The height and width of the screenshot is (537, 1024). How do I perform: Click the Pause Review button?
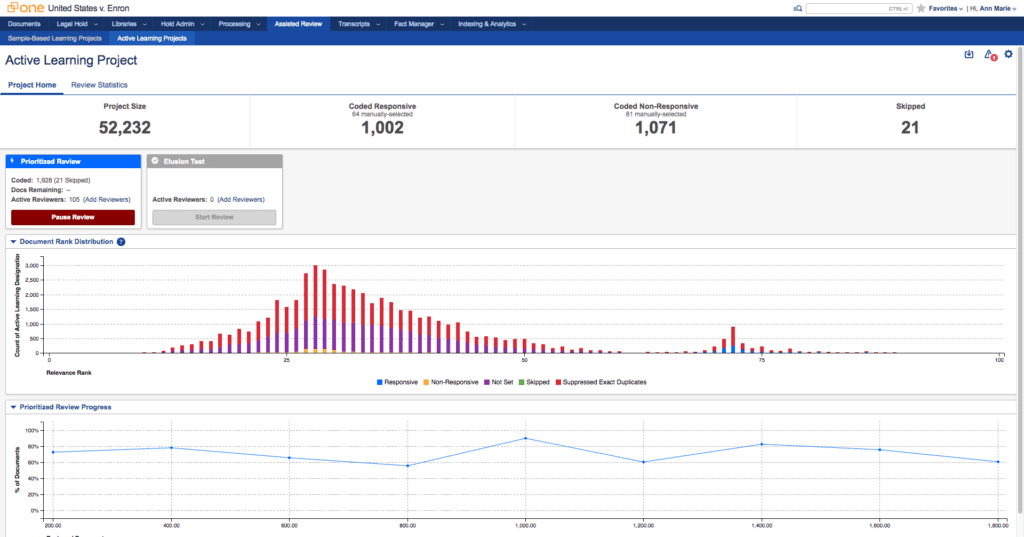coord(72,217)
